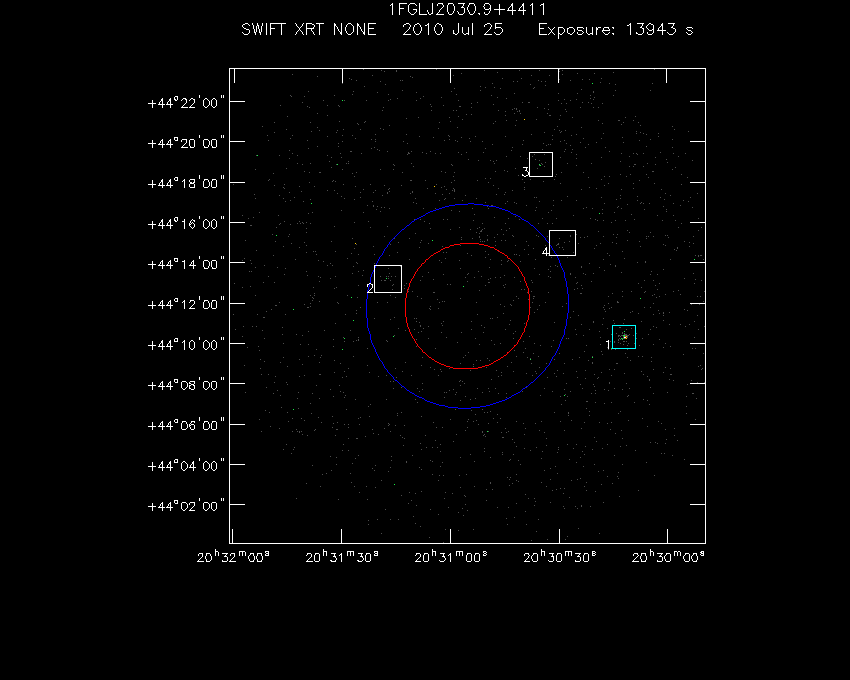The height and width of the screenshot is (680, 850).
Task: Click the right ascension label 20h30m30s
Action: [x=560, y=557]
